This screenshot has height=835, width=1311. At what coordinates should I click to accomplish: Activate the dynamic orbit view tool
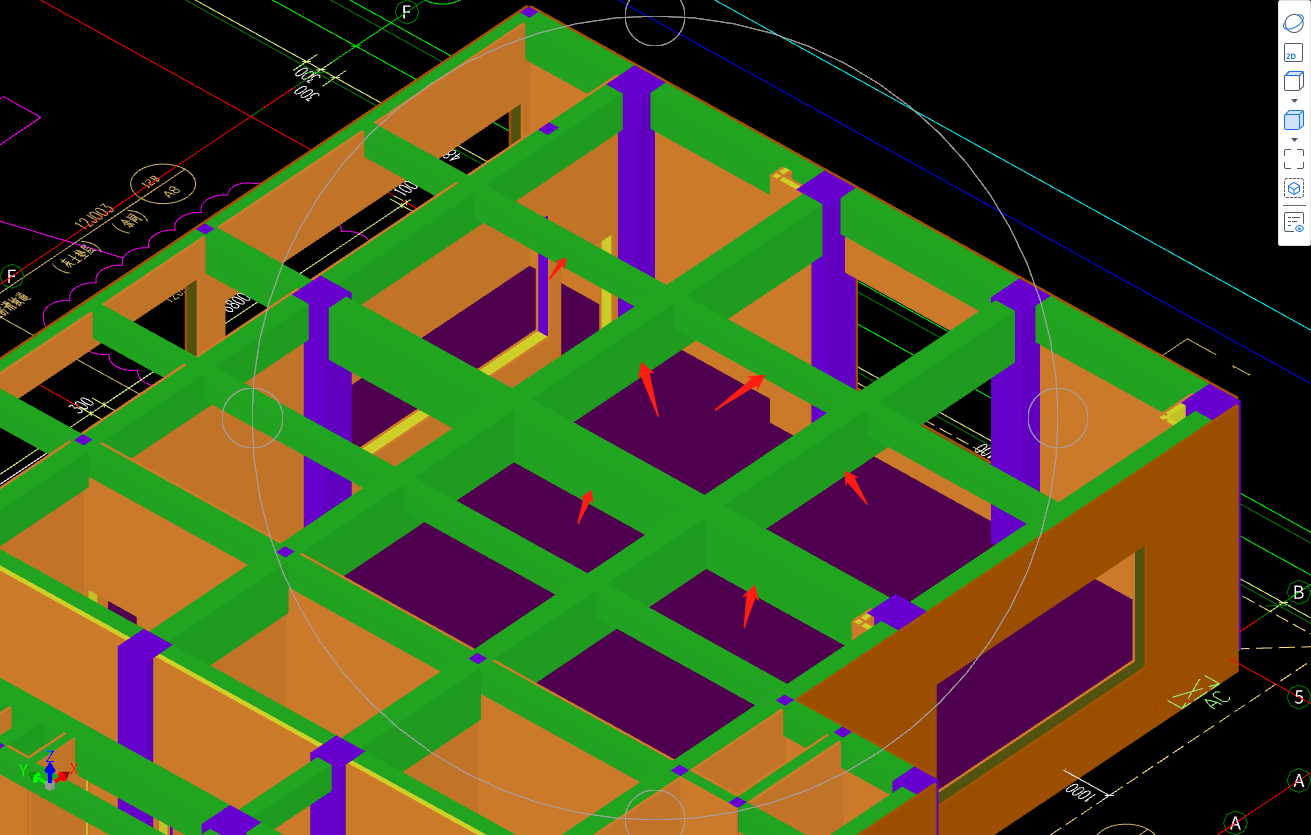1293,24
